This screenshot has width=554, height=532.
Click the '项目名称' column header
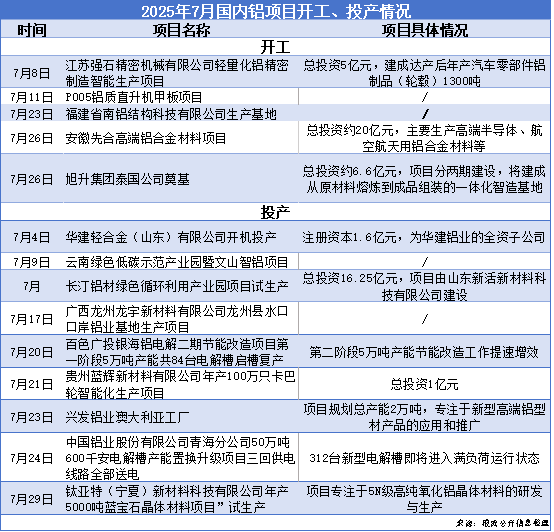coord(181,30)
